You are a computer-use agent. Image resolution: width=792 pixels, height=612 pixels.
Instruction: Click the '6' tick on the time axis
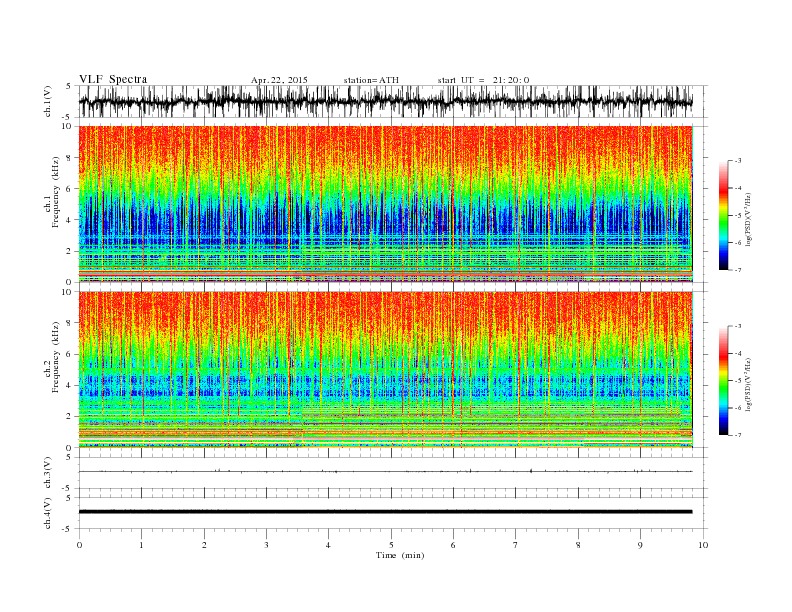[x=454, y=545]
